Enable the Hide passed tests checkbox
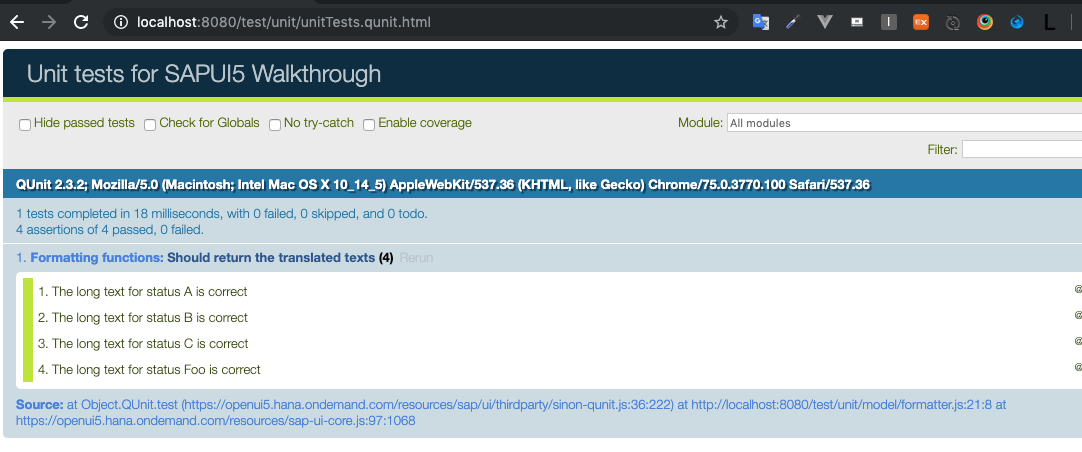 click(25, 125)
